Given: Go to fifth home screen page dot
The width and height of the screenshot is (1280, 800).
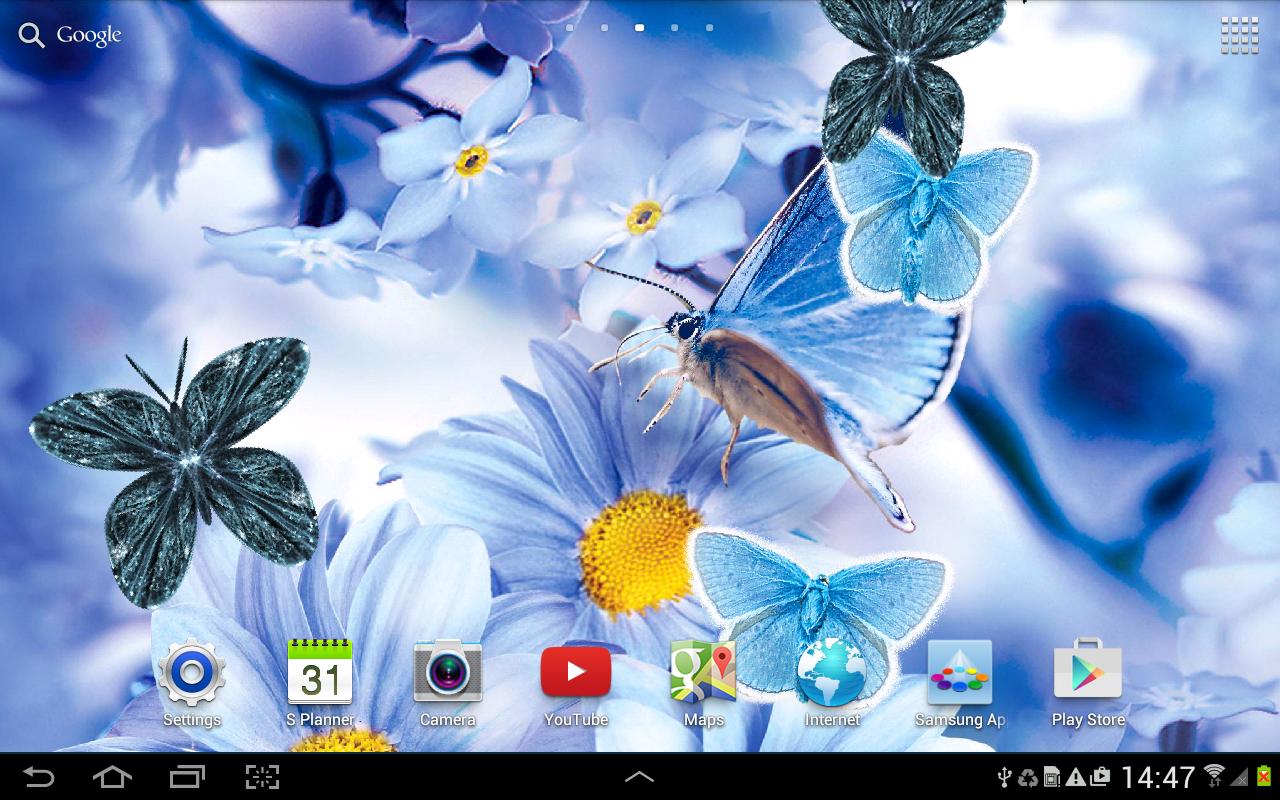Looking at the screenshot, I should (710, 28).
